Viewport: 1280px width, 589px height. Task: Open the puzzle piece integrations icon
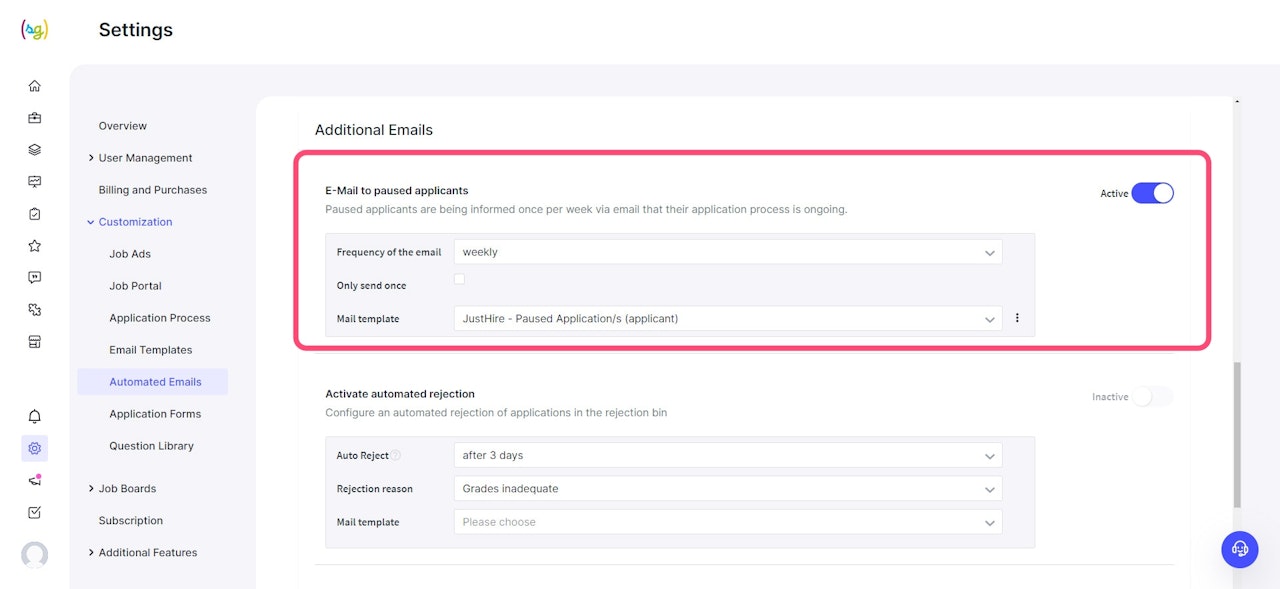tap(35, 310)
